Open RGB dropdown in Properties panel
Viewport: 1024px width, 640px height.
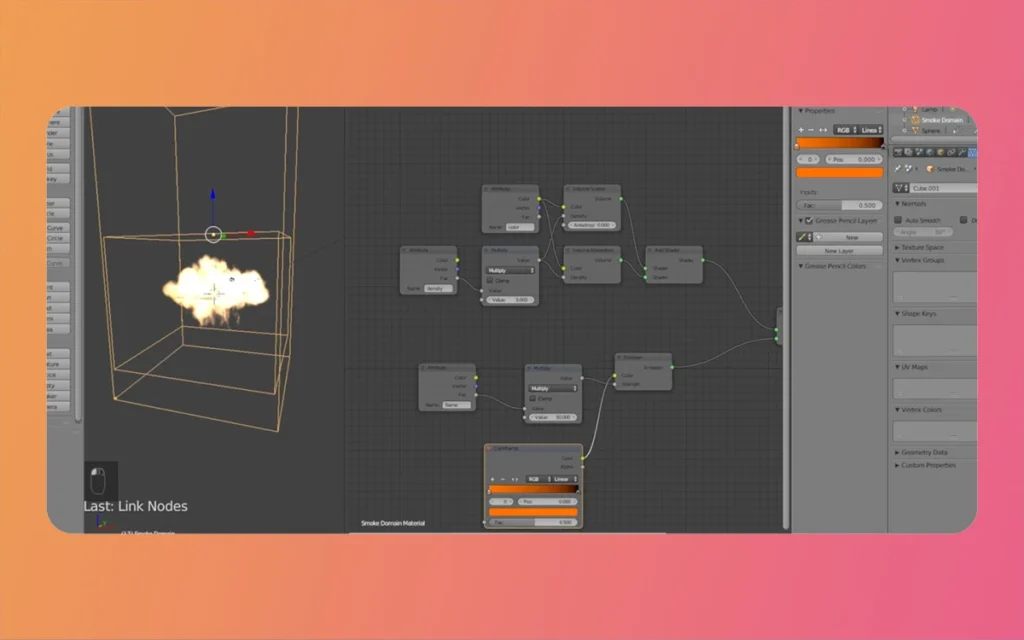846,130
